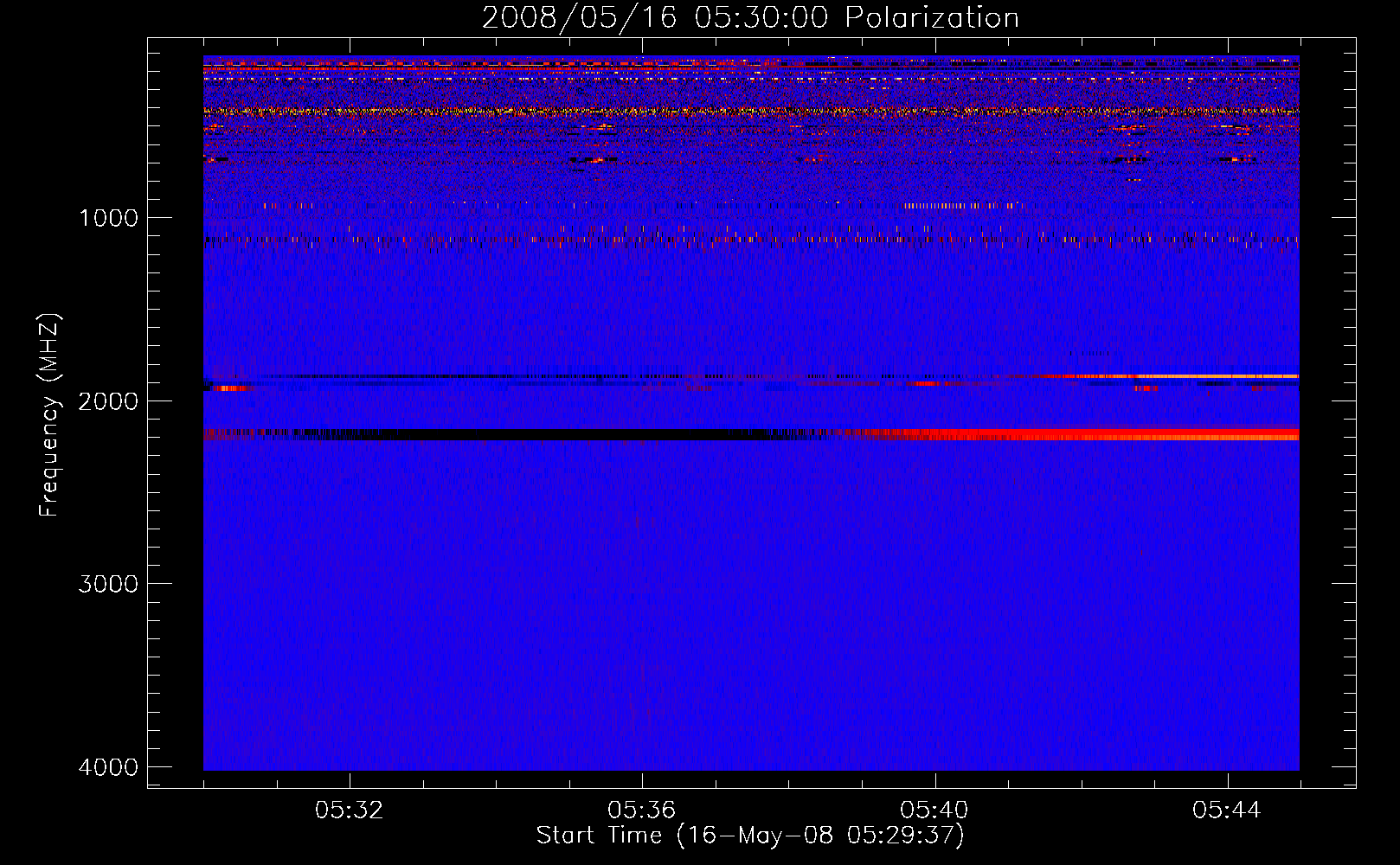The image size is (1400, 865).
Task: Click the 3000 frequency tick label
Action: click(109, 584)
